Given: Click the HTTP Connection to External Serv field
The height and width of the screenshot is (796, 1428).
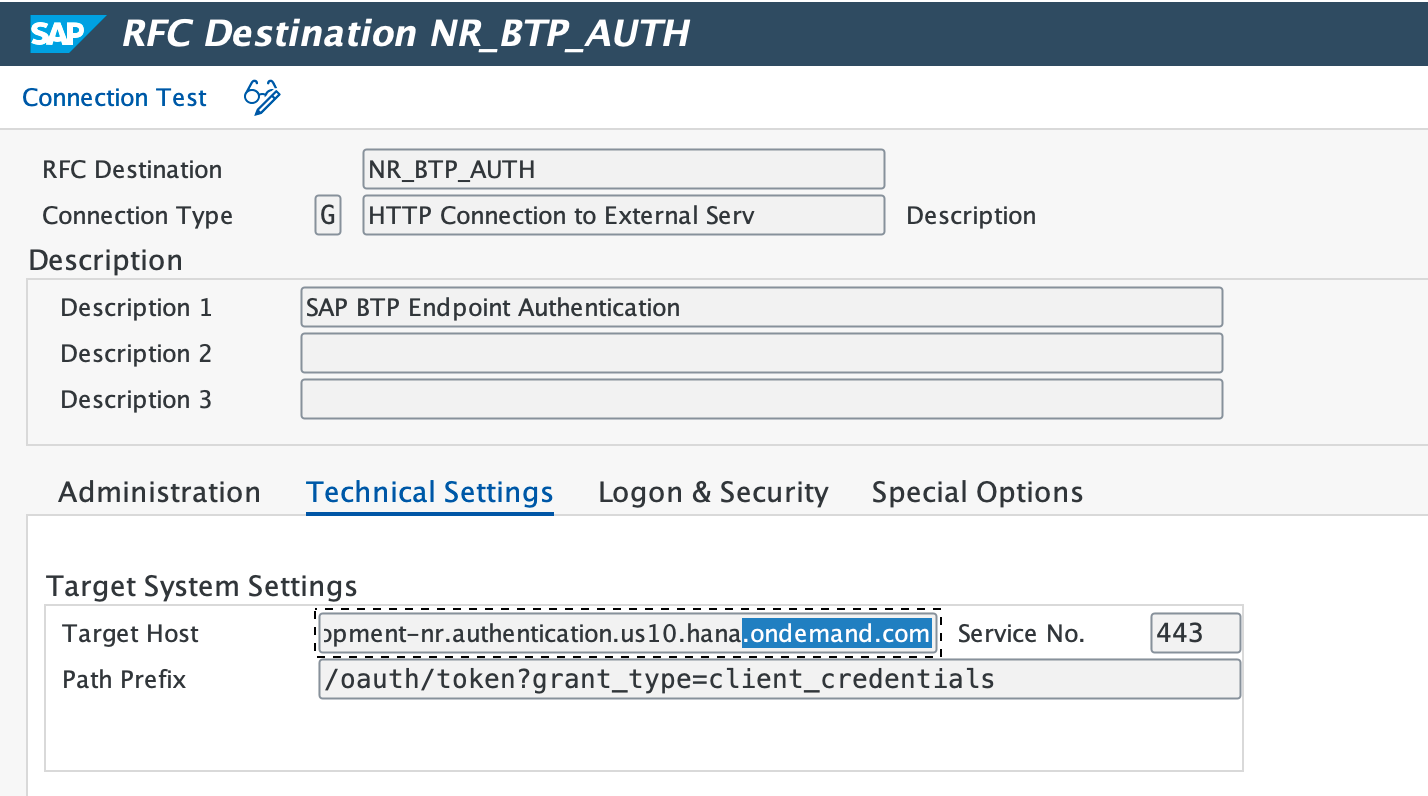Looking at the screenshot, I should [x=622, y=215].
